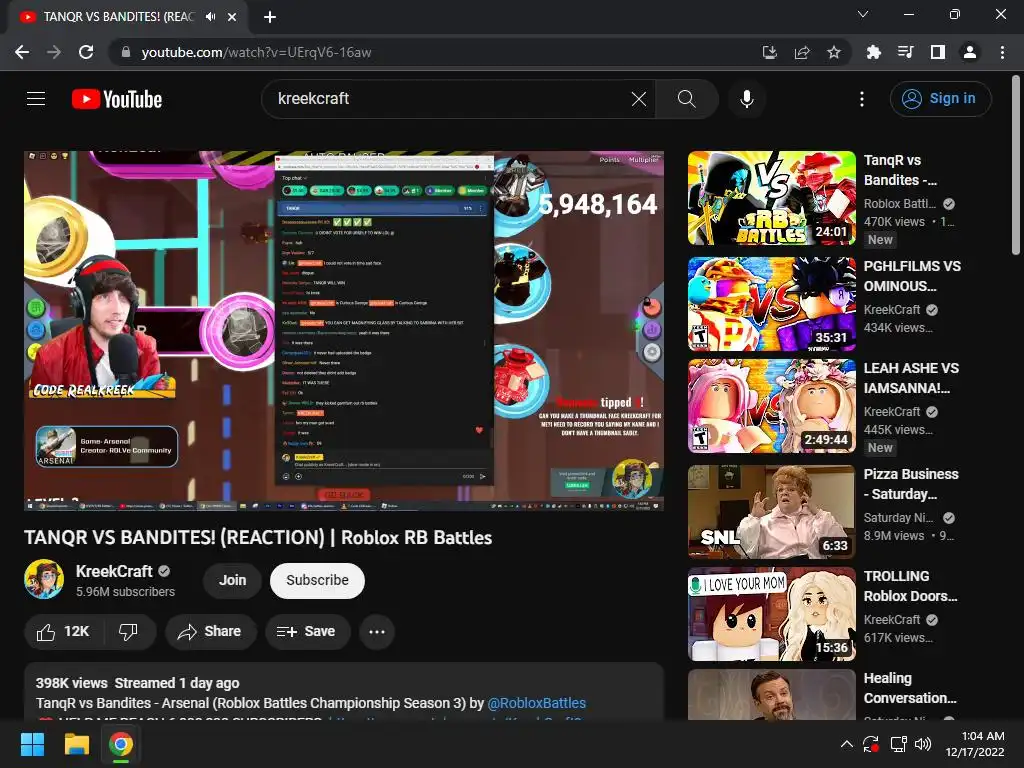Screen dimensions: 1024x768
Task: Reload the page
Action: 86,52
